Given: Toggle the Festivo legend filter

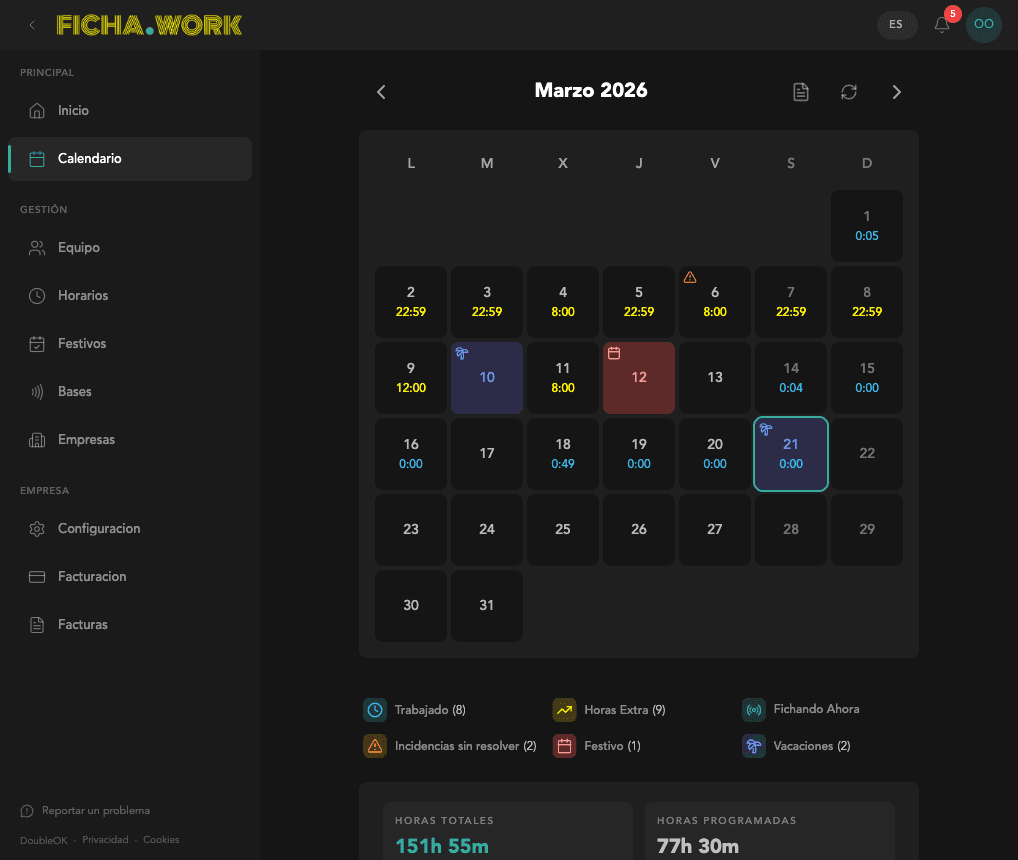Looking at the screenshot, I should pyautogui.click(x=596, y=746).
